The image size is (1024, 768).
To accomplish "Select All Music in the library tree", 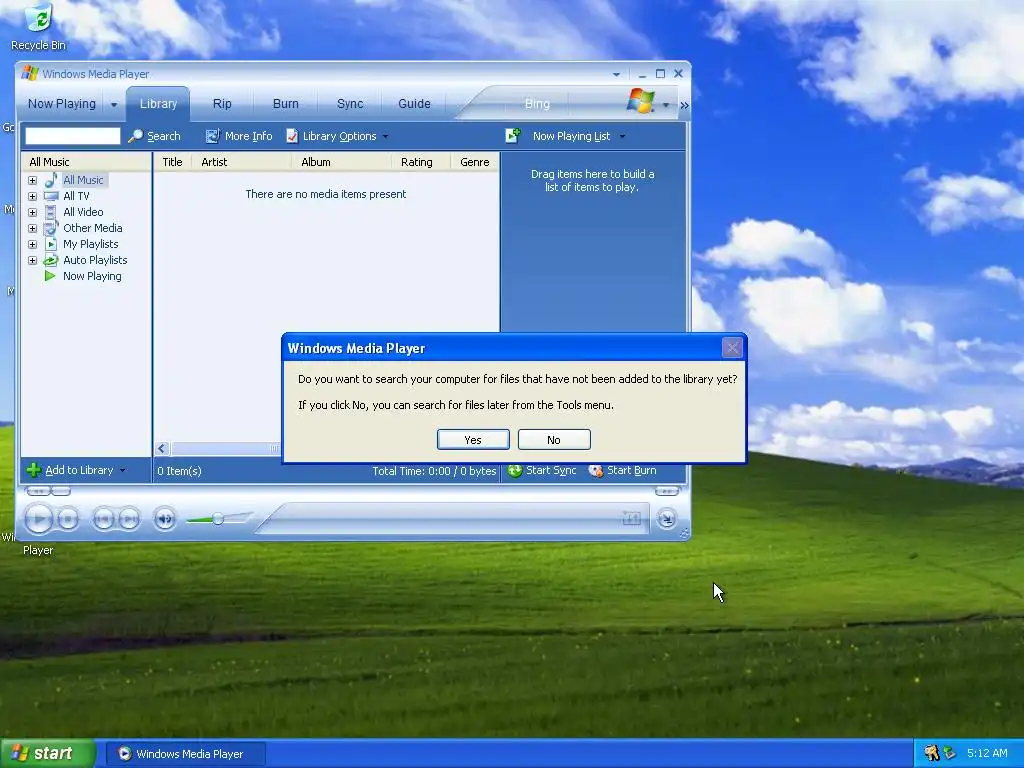I will click(x=83, y=180).
